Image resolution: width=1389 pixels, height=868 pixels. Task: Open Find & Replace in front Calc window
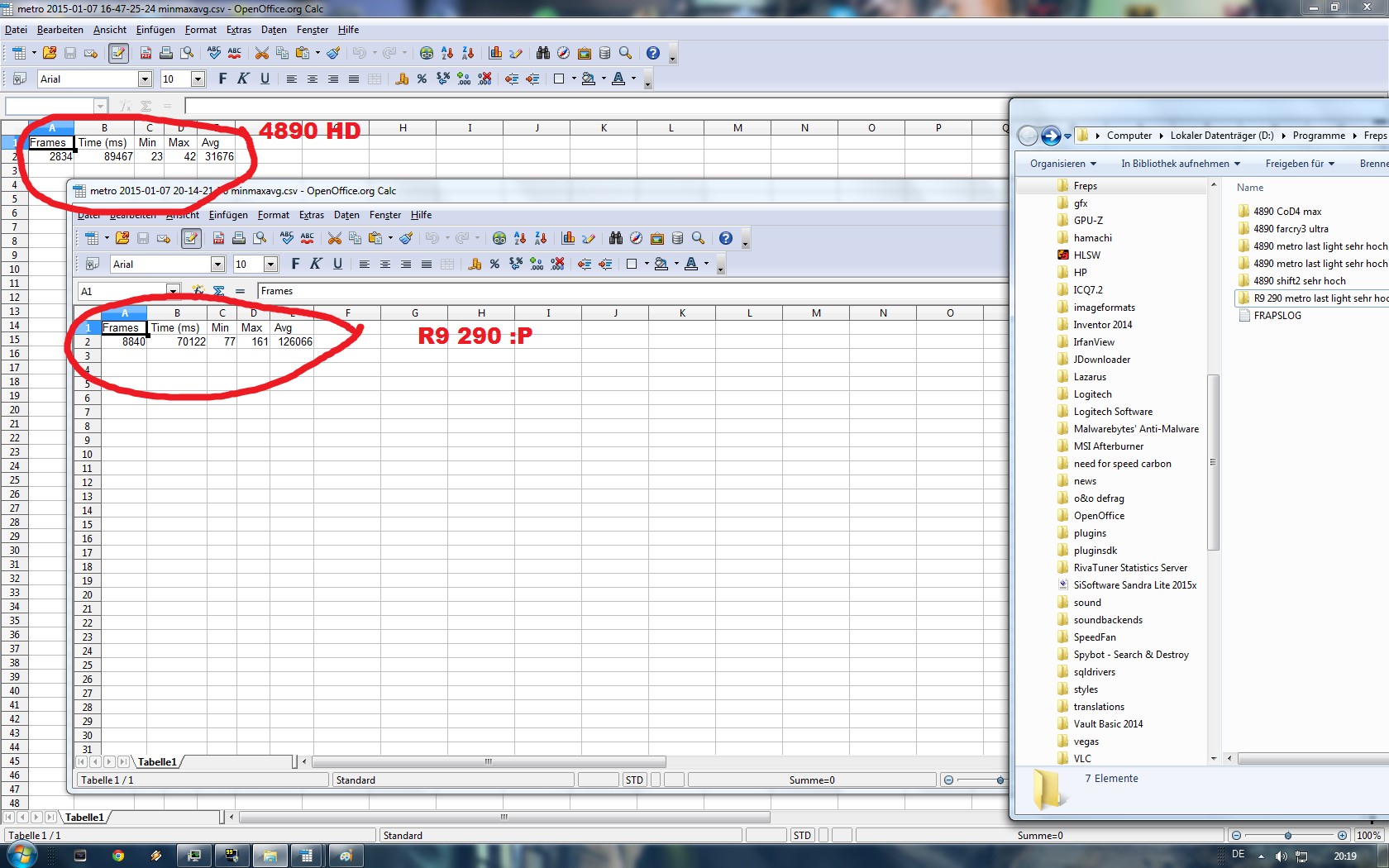click(x=616, y=238)
